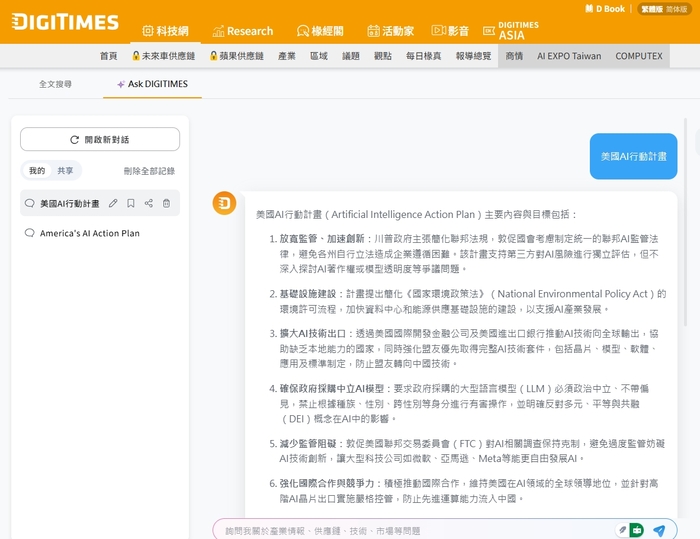
Task: Click the 確保政府採購中立AI模型 heading
Action: click(332, 389)
